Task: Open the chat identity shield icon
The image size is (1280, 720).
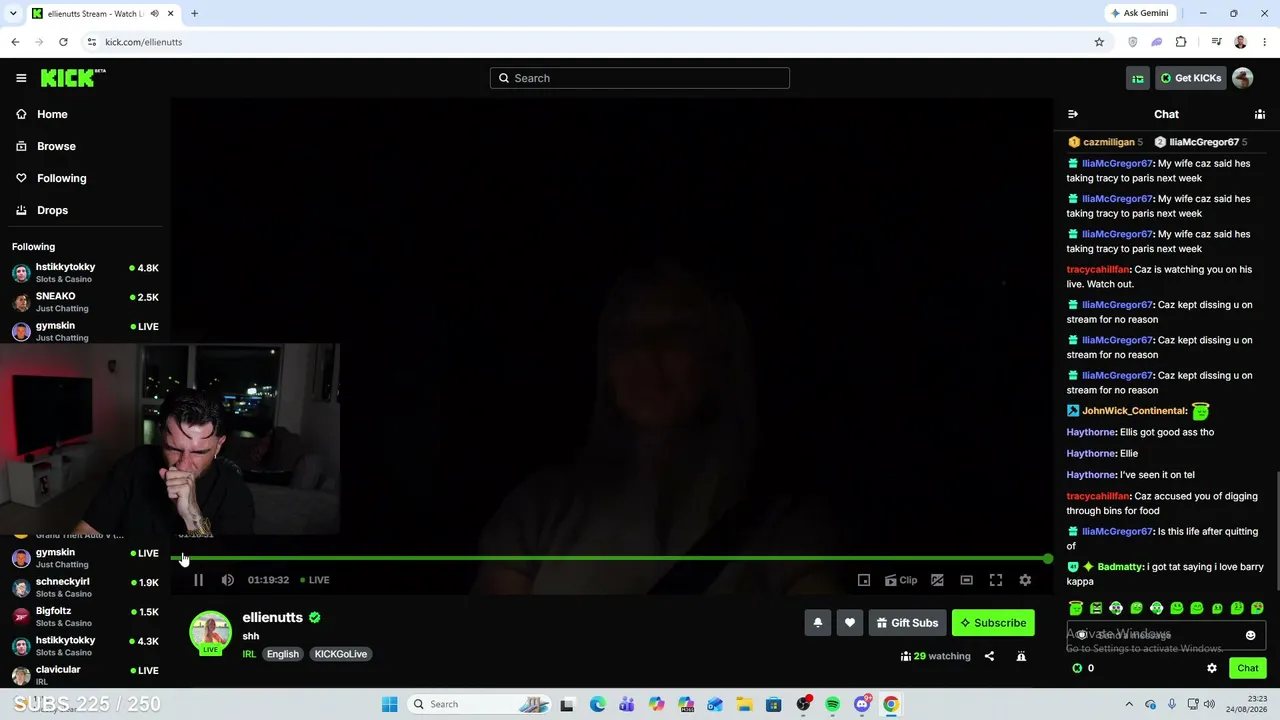Action: coord(1081,635)
